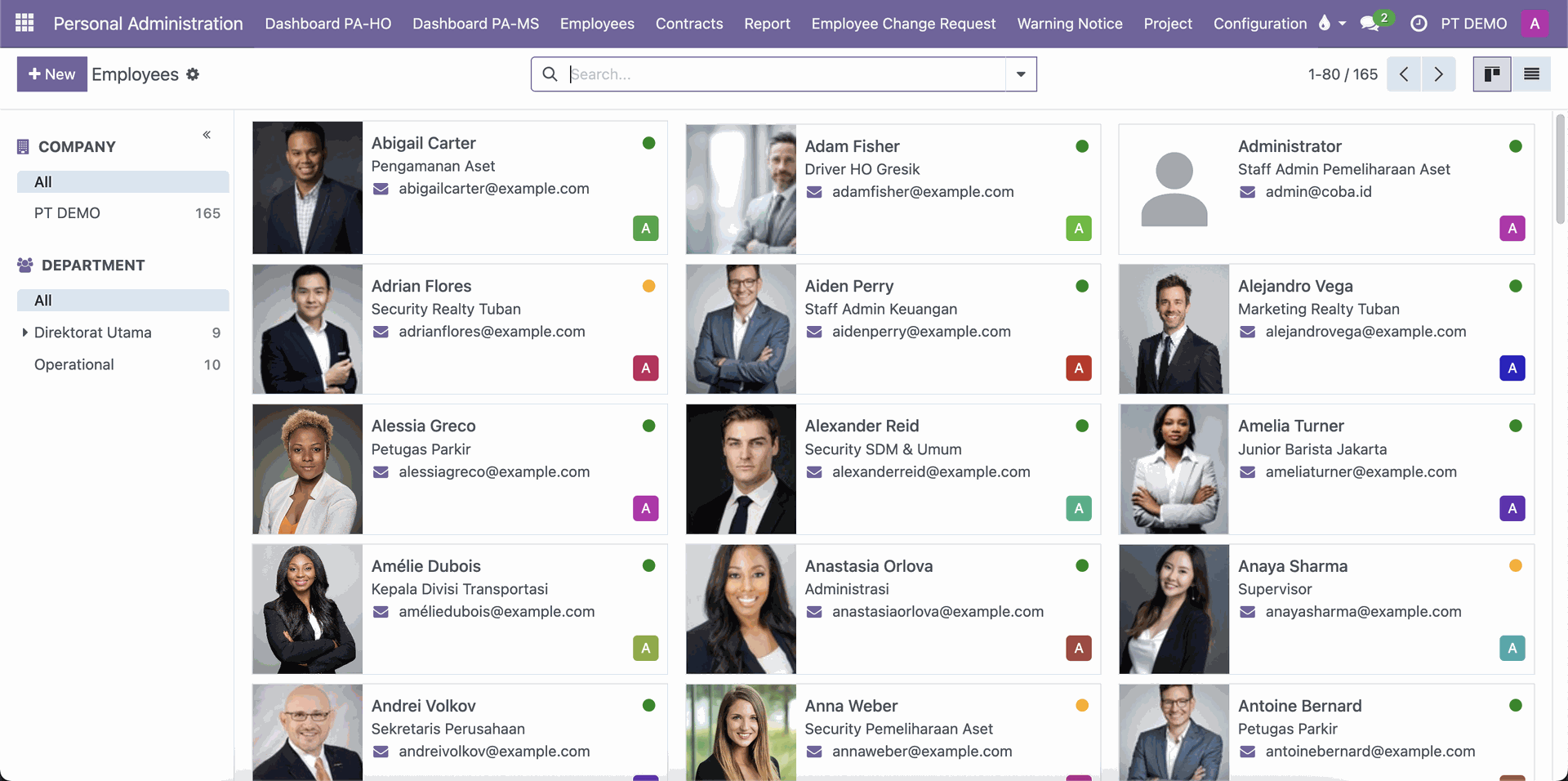
Task: Open the apps grid menu icon
Action: pyautogui.click(x=24, y=23)
